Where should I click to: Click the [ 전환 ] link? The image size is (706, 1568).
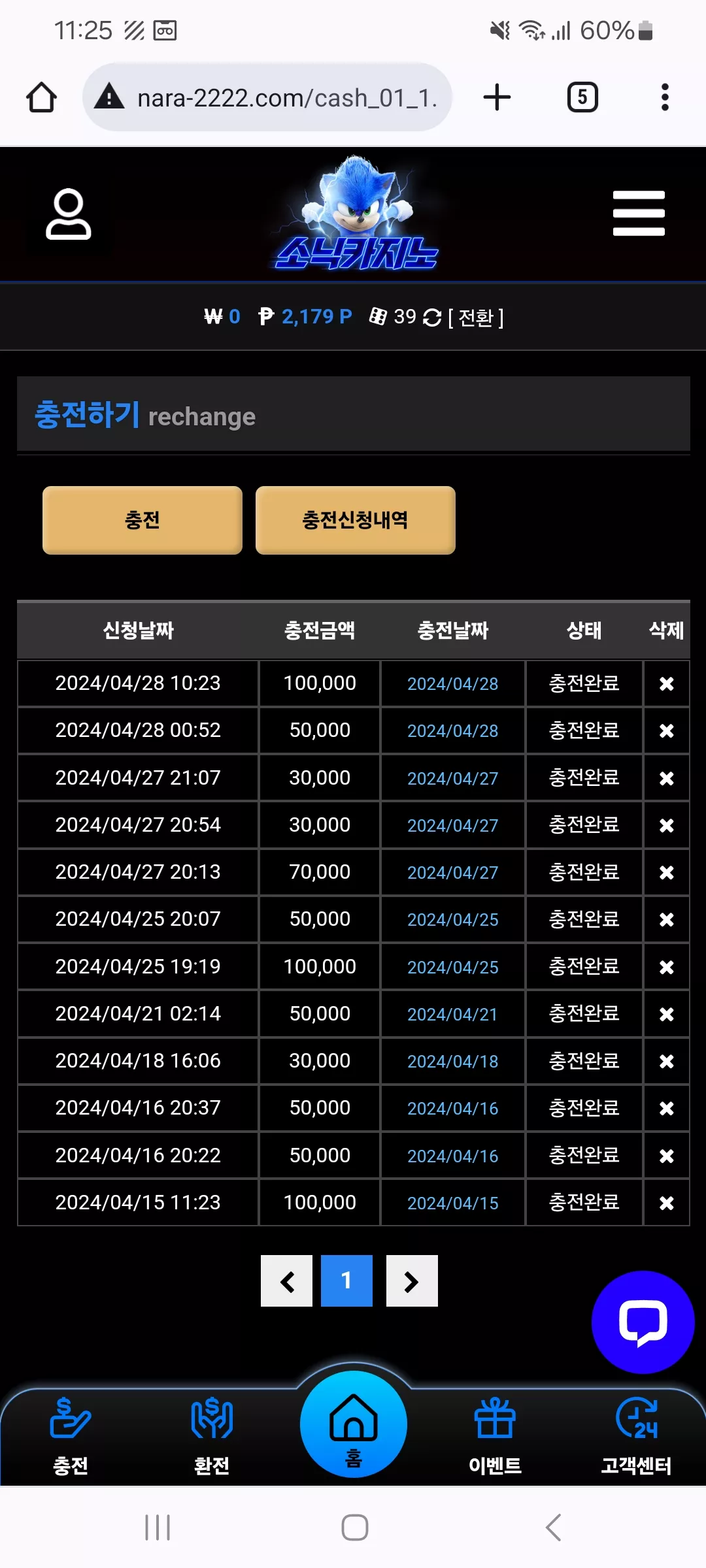tap(476, 318)
